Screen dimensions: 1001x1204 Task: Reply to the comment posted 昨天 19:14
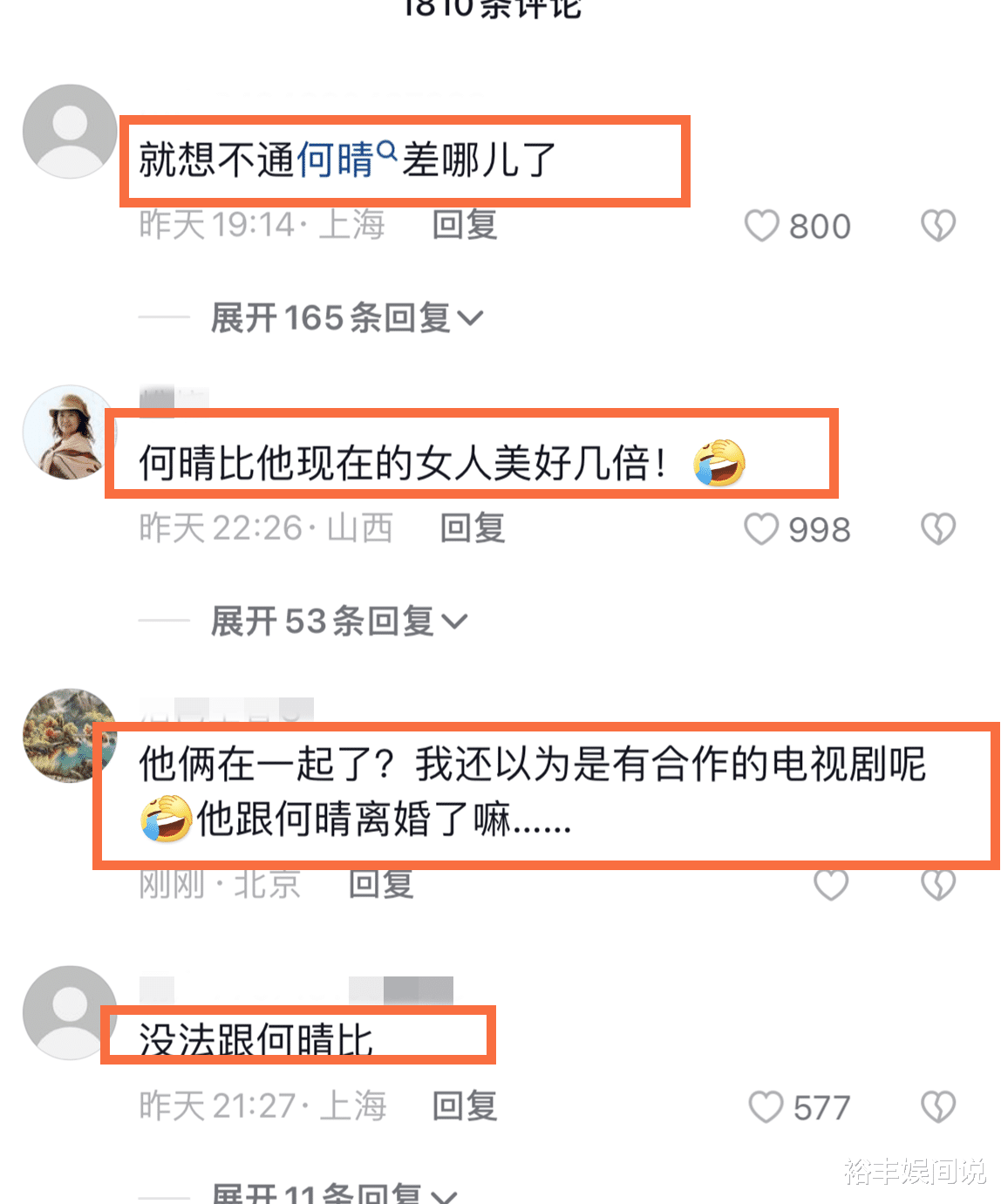[x=465, y=225]
